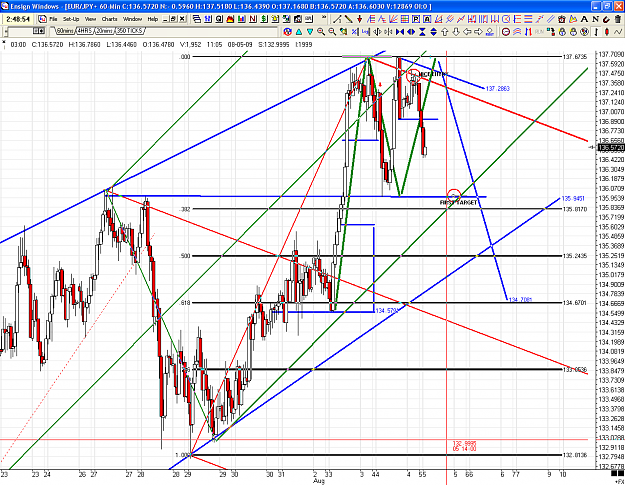Select the grid overlay drawing tool

click(405, 19)
